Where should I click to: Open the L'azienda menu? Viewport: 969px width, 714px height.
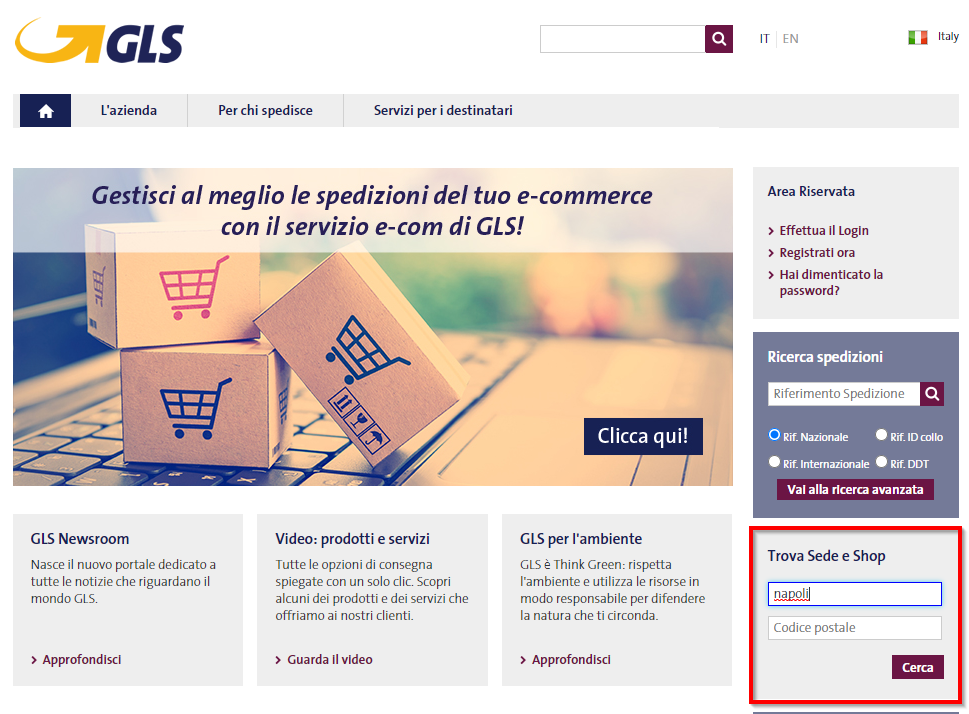(129, 111)
